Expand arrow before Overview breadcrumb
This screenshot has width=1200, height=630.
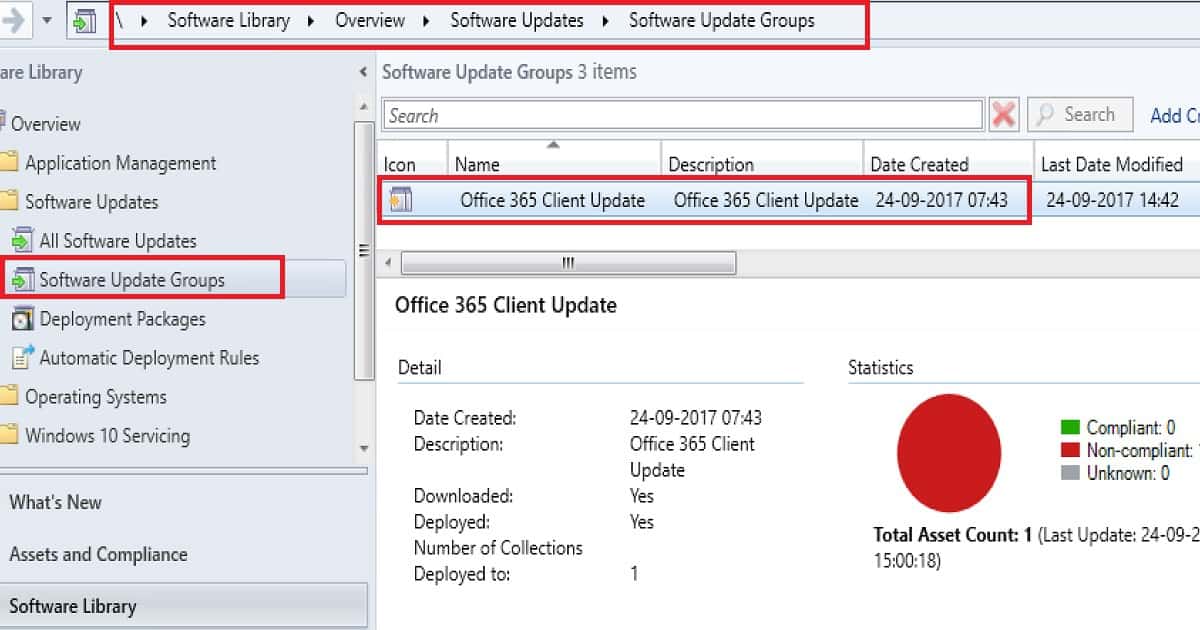312,21
